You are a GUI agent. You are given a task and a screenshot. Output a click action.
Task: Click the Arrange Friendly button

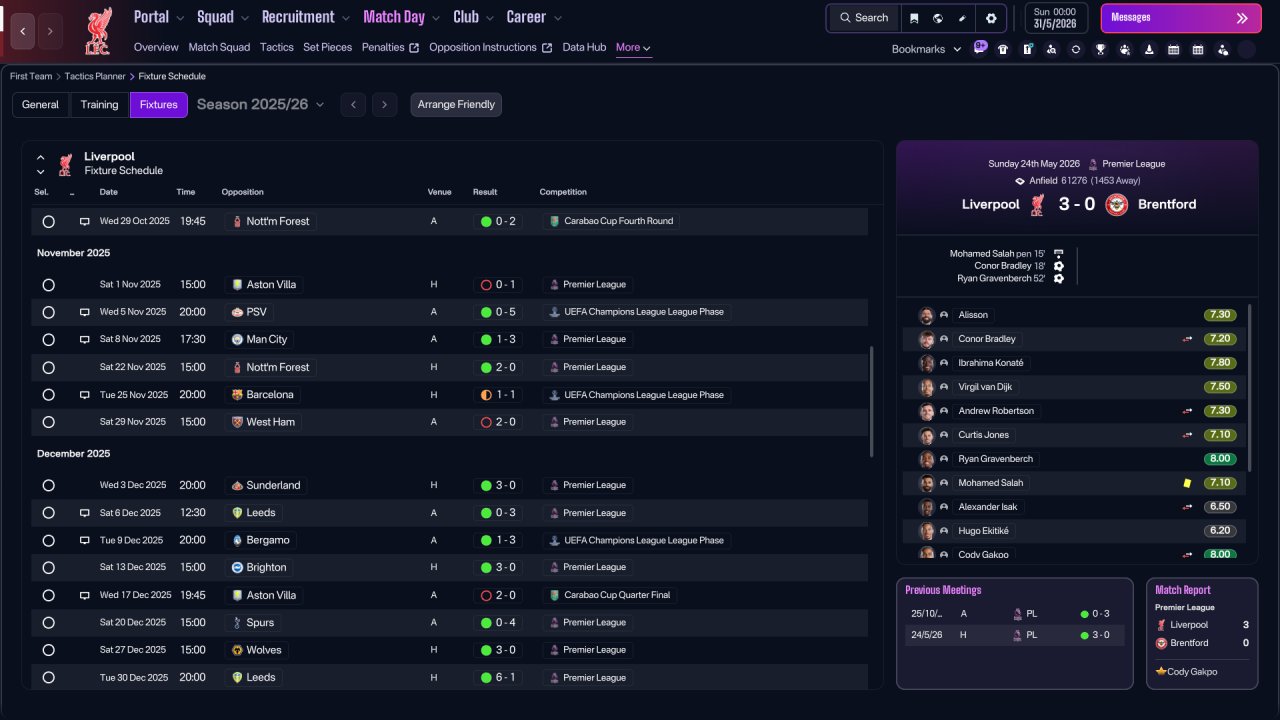pos(456,105)
